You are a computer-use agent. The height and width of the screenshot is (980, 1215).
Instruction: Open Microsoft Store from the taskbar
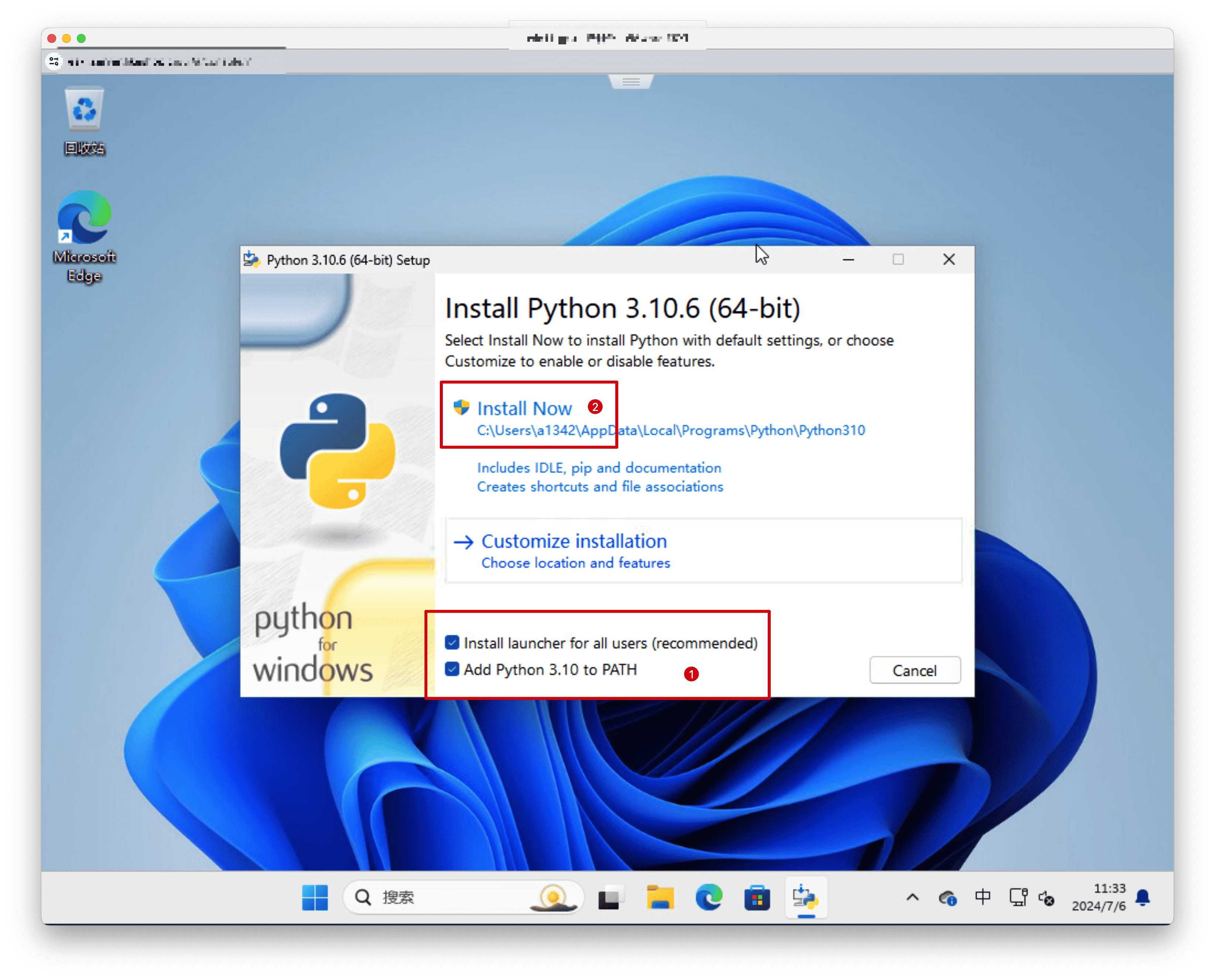point(757,898)
